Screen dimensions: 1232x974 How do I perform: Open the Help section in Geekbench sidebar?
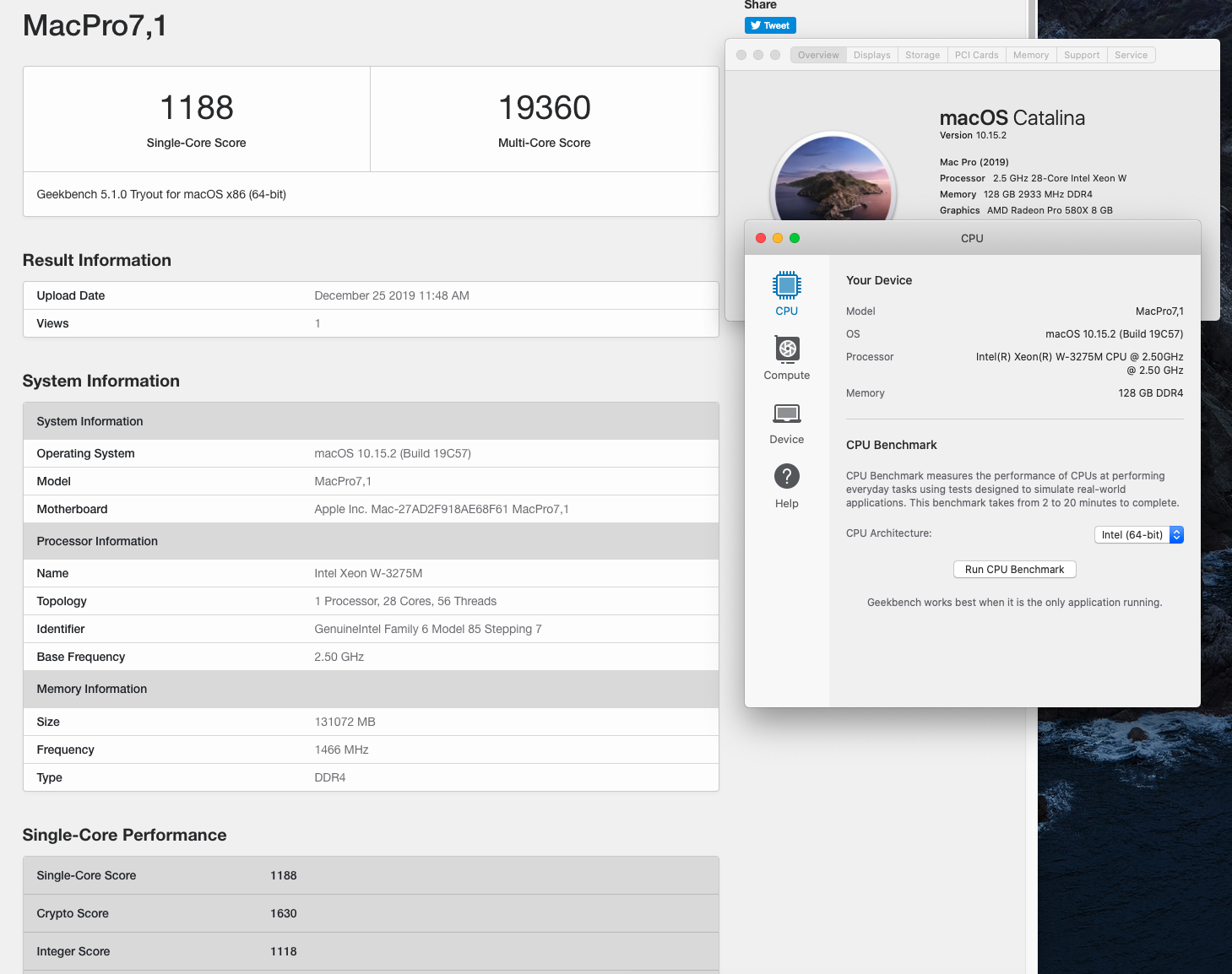coord(786,486)
